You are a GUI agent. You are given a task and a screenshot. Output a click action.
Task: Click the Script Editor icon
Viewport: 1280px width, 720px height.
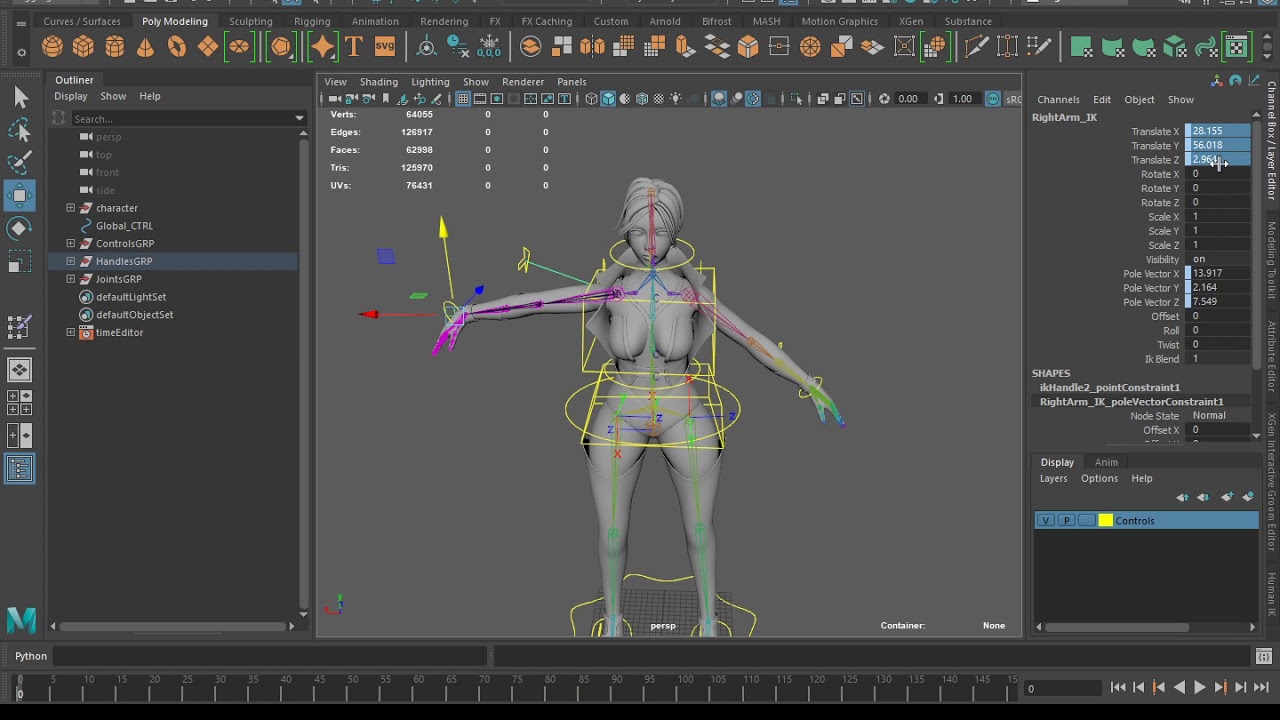(x=1264, y=656)
